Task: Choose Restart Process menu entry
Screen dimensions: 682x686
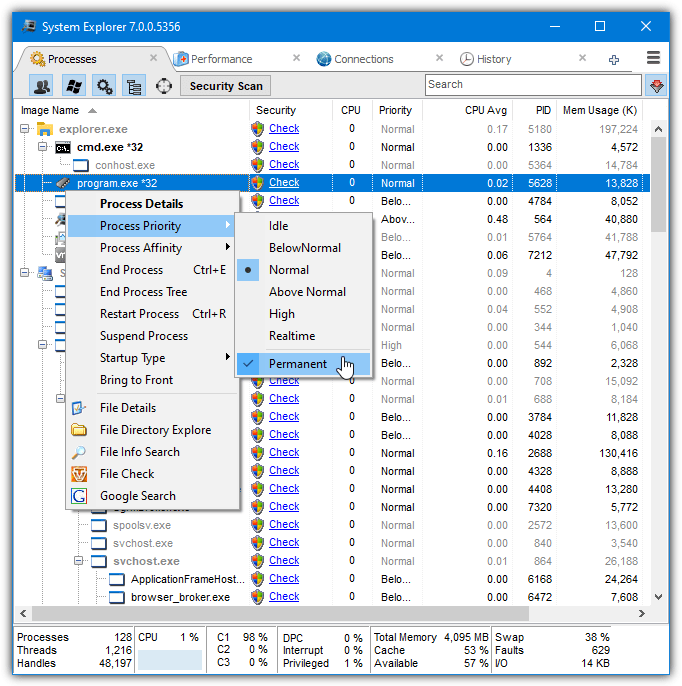Action: pyautogui.click(x=151, y=314)
